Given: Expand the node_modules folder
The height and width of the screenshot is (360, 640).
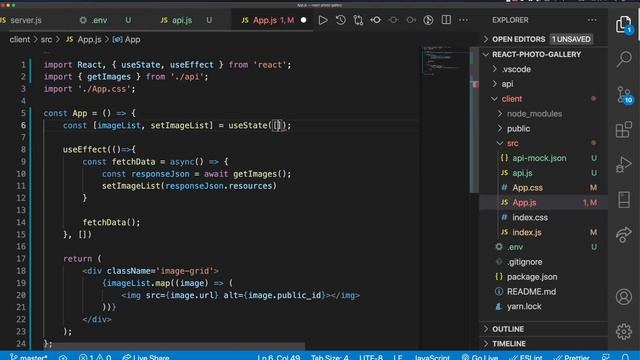Looking at the screenshot, I should tap(543, 113).
